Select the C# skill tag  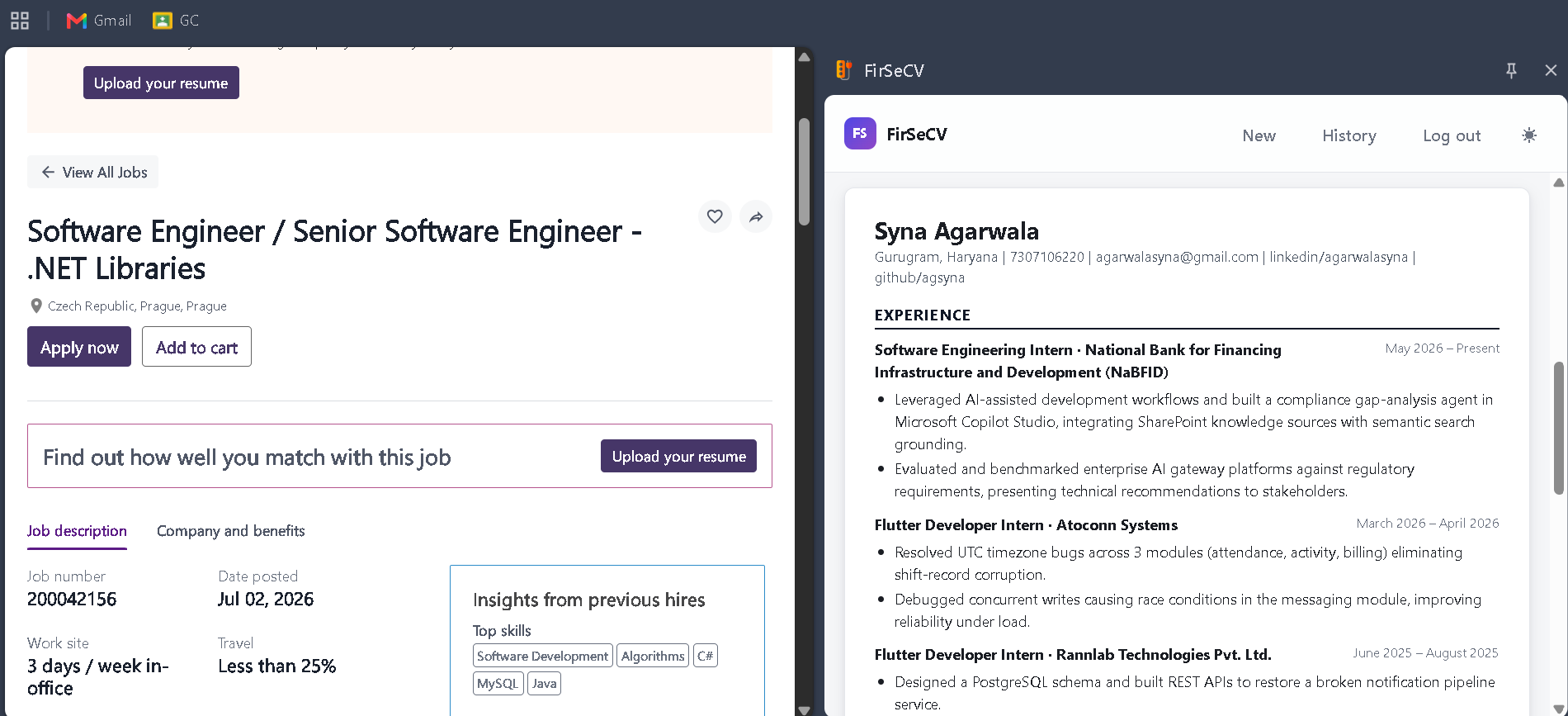point(706,656)
